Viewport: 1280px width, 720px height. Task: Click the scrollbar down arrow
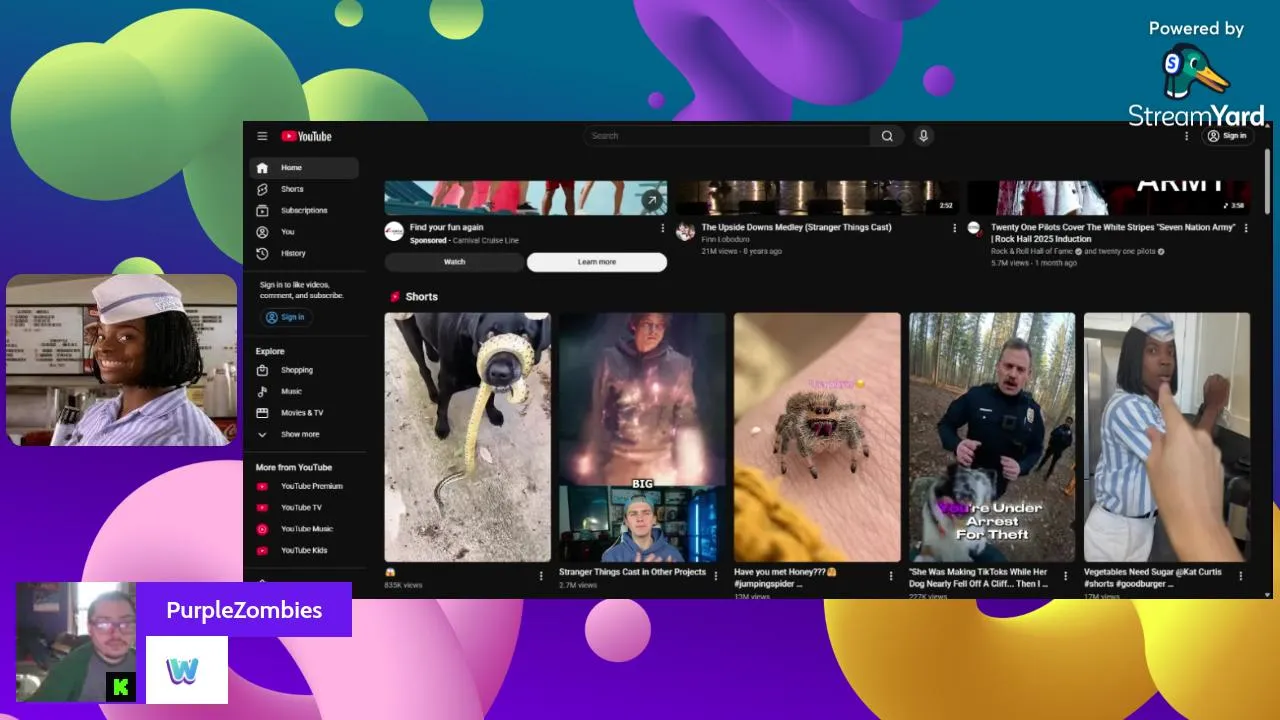click(1268, 595)
